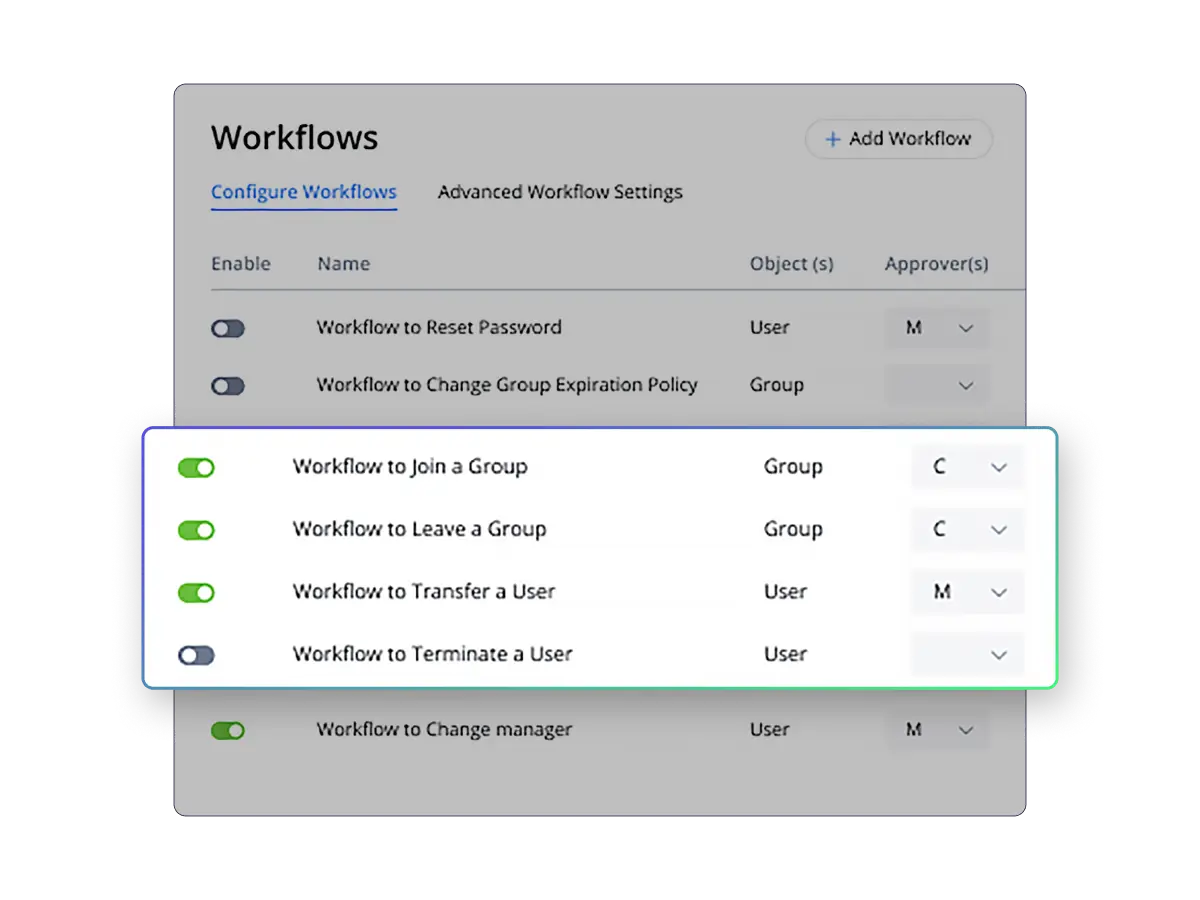Screen dimensions: 1200x900
Task: Enable Workflow to Change Group Expiration Policy
Action: pos(228,385)
